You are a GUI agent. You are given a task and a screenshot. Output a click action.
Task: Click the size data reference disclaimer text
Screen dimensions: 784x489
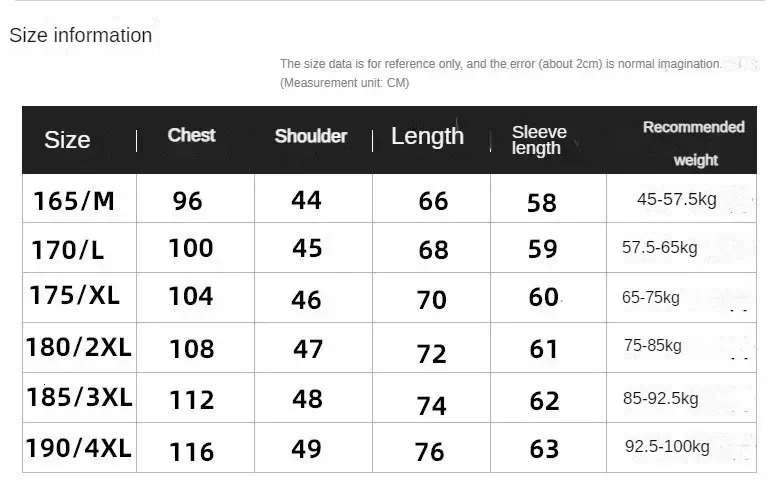(x=500, y=64)
